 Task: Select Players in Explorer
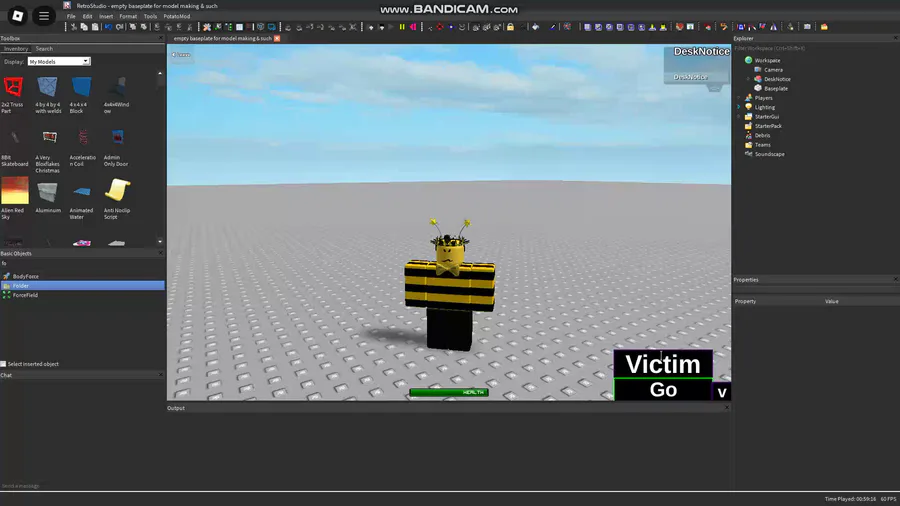click(763, 98)
